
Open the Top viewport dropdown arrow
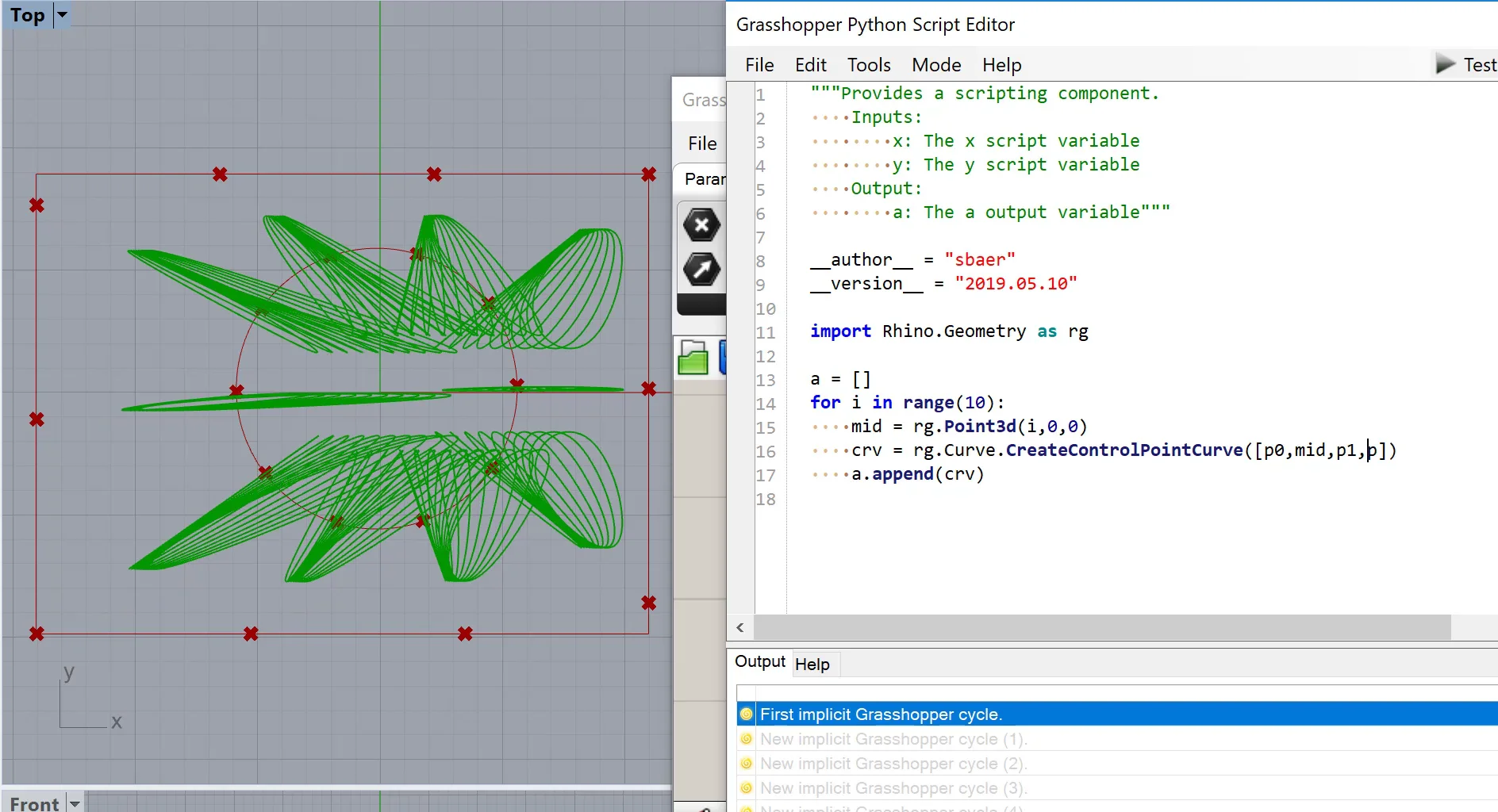[62, 15]
